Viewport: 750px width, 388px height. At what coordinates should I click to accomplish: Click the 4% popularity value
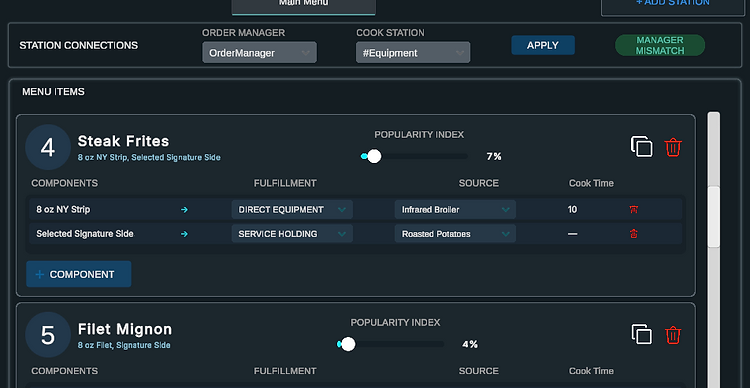(470, 344)
